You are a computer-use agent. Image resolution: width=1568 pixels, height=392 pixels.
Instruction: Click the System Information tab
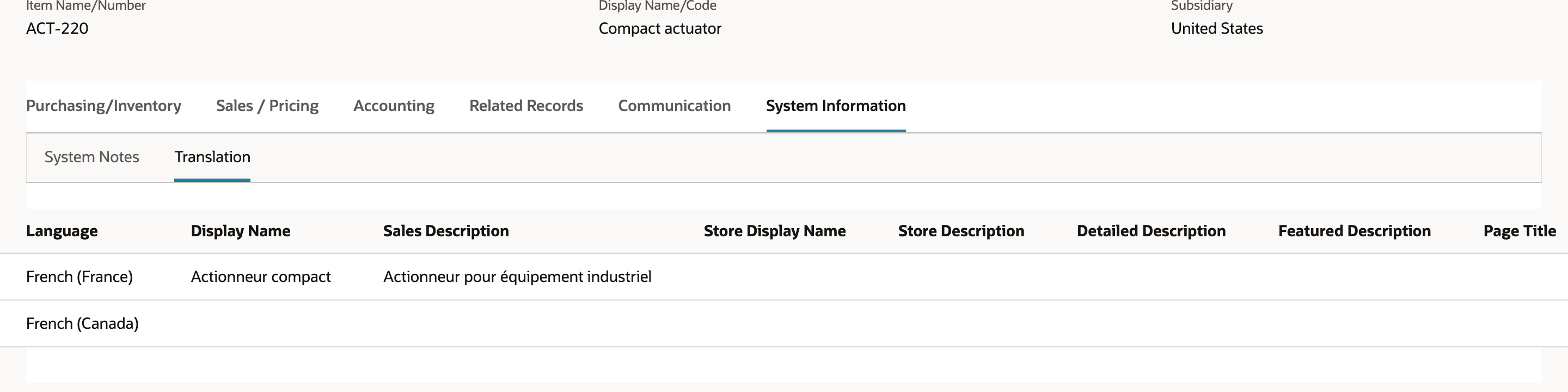[836, 106]
